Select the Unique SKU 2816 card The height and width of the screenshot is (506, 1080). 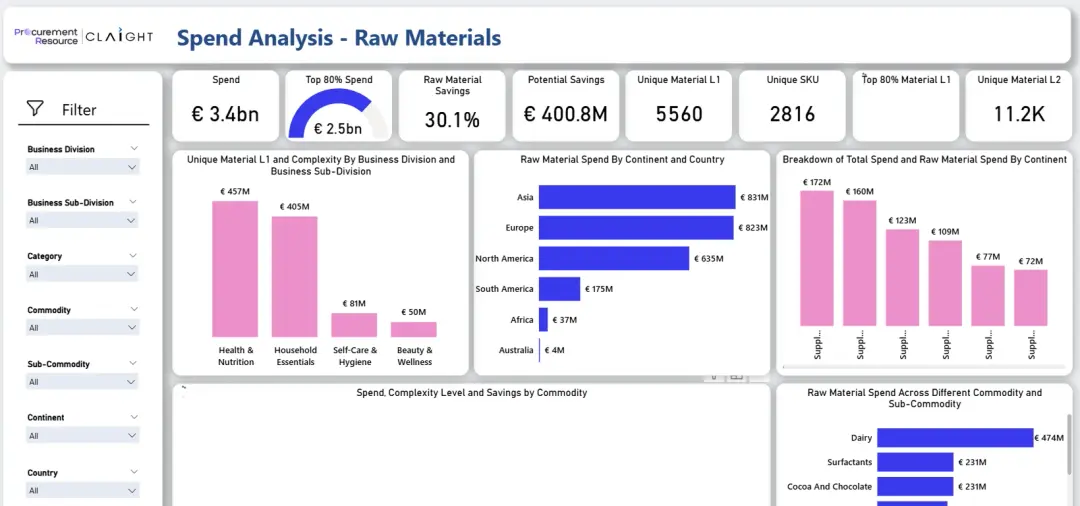click(792, 105)
